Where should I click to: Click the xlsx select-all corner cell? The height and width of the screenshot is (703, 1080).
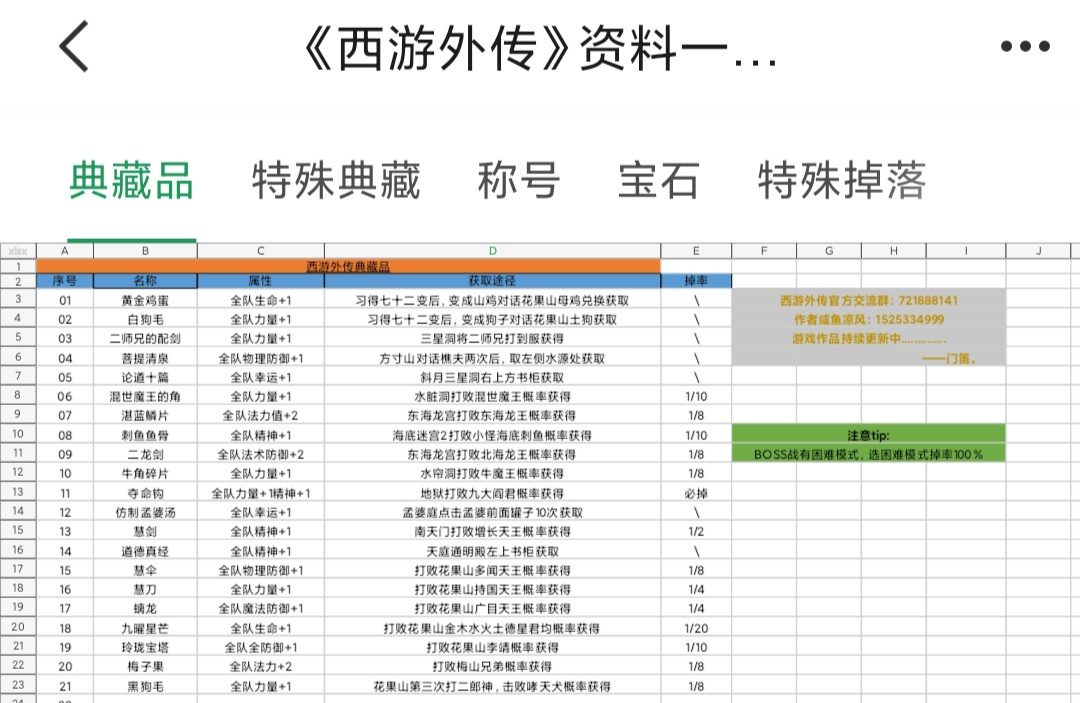click(x=18, y=251)
